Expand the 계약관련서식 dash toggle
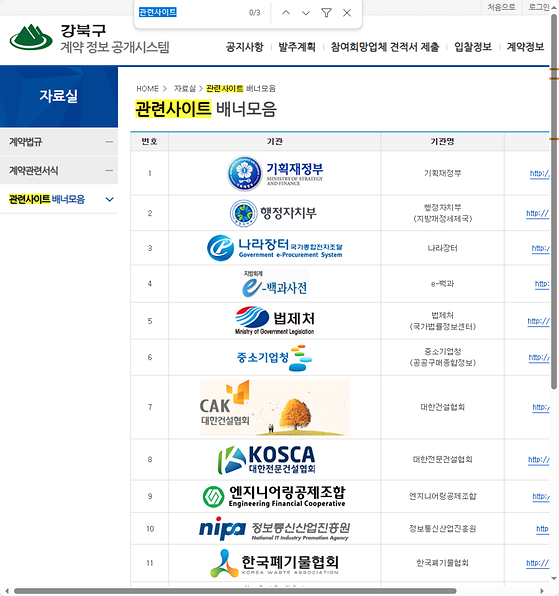The image size is (559, 596). (x=109, y=170)
